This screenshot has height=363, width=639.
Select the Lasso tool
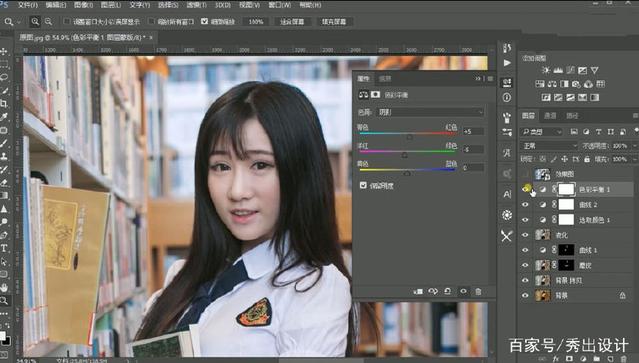coord(4,77)
